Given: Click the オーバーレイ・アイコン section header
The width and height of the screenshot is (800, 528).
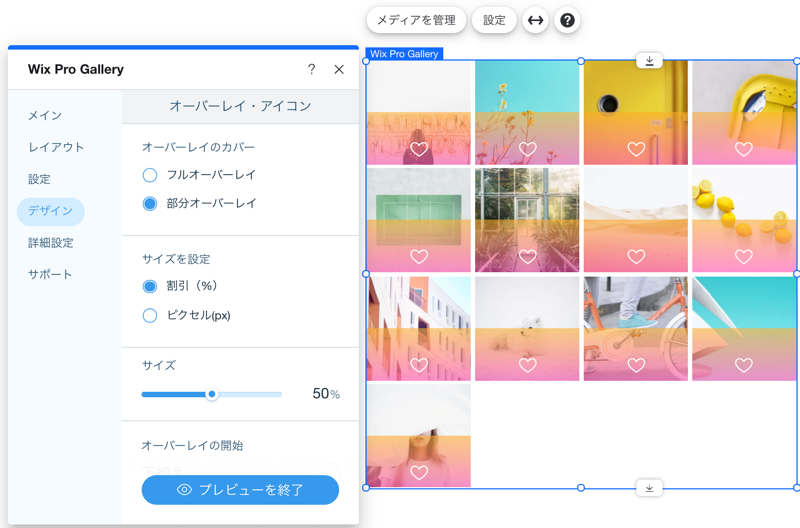Looking at the screenshot, I should (x=240, y=106).
